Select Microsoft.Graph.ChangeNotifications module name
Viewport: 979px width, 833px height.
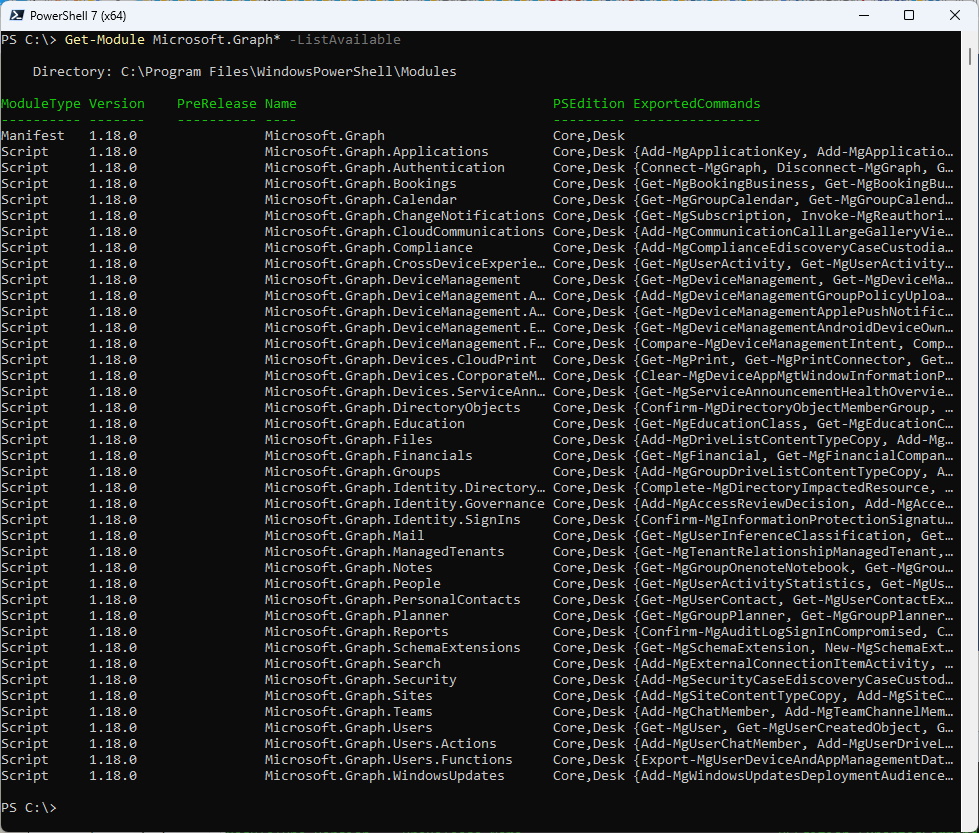click(x=405, y=215)
